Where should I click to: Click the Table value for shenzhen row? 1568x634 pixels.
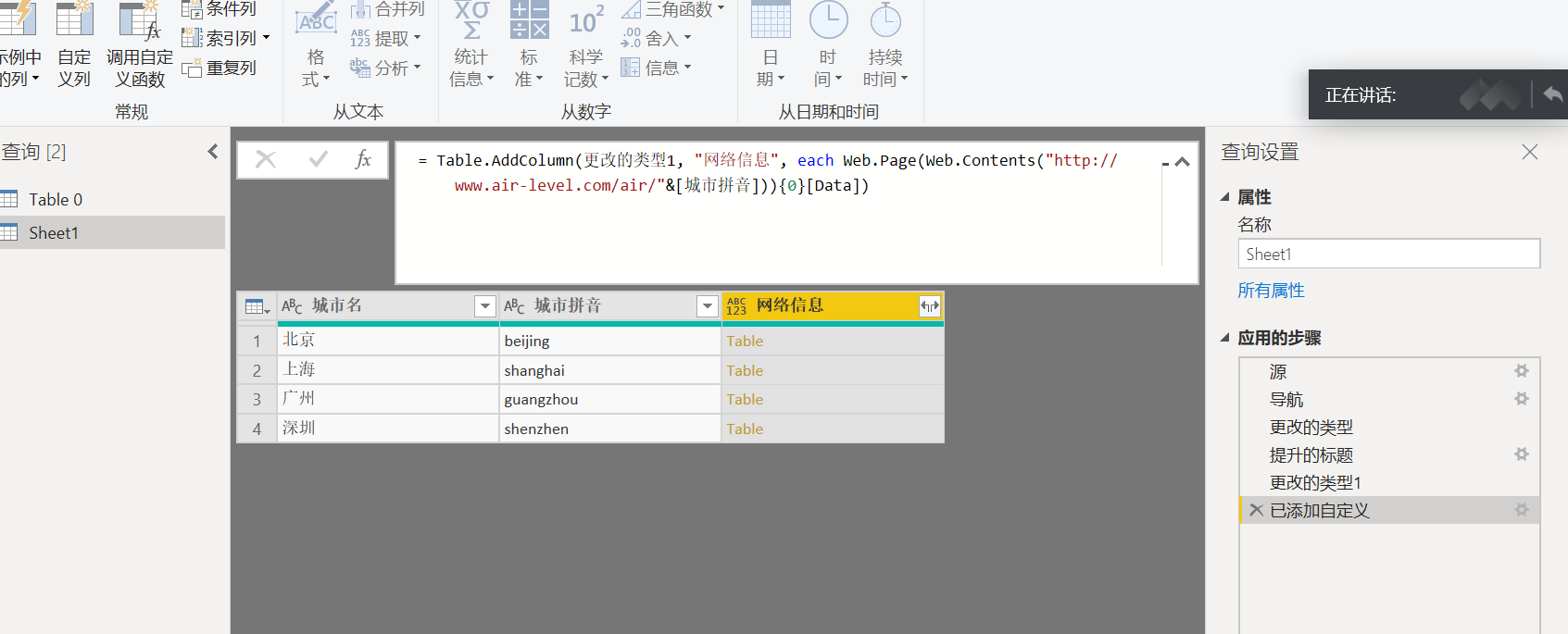745,429
